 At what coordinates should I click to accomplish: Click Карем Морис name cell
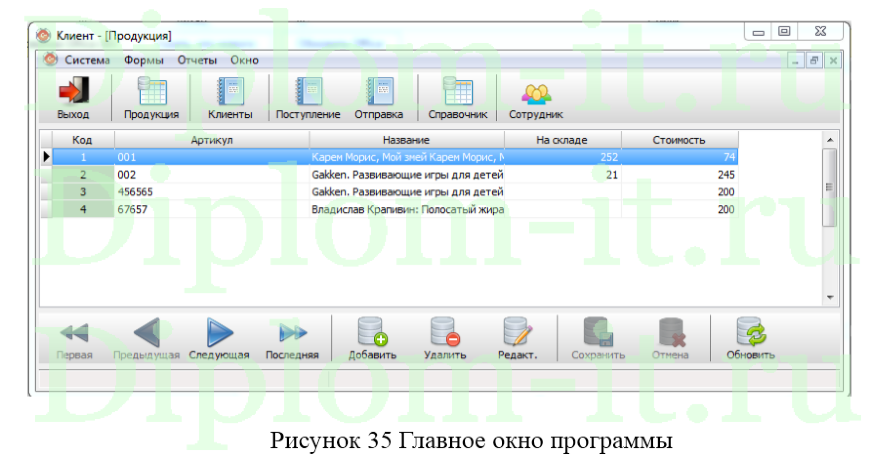tap(407, 157)
